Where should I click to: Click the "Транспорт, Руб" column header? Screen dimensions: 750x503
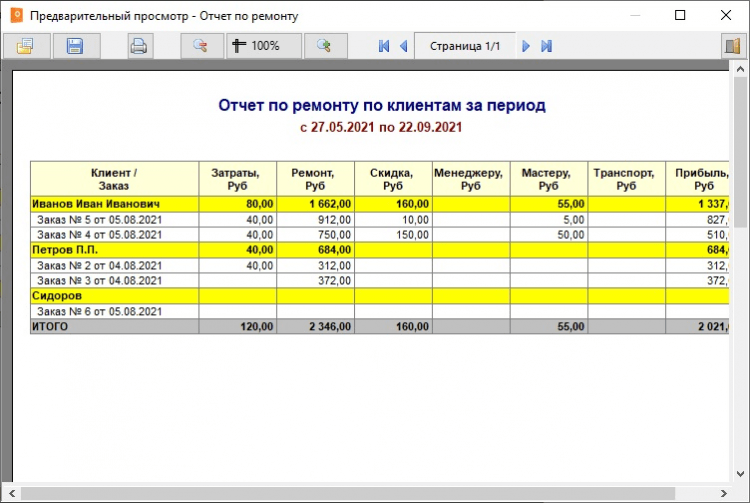point(626,179)
